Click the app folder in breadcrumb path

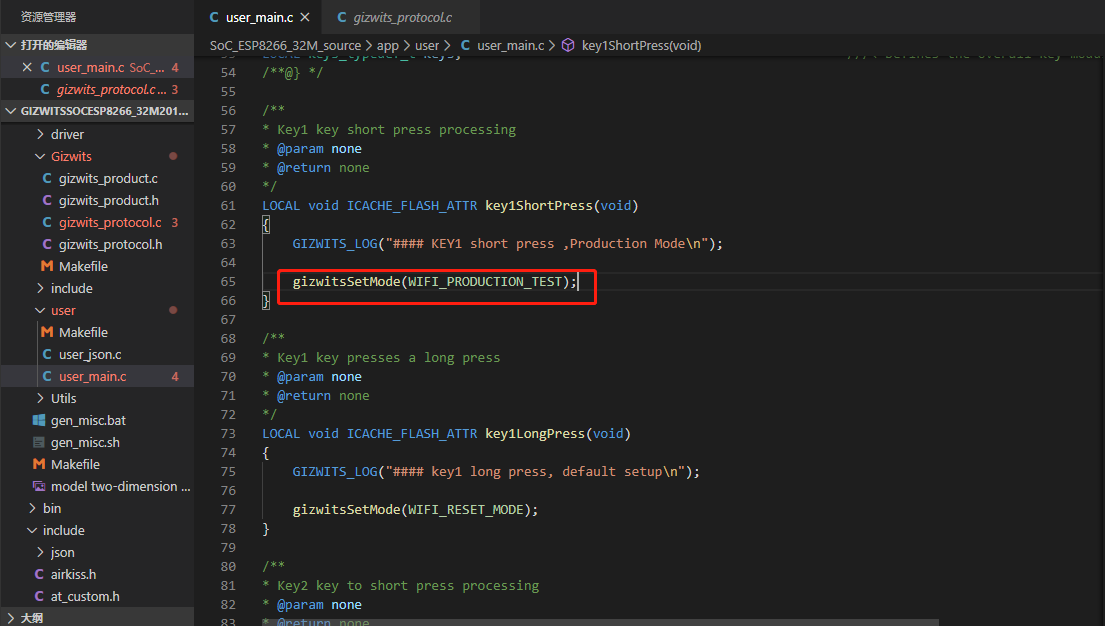pyautogui.click(x=387, y=45)
